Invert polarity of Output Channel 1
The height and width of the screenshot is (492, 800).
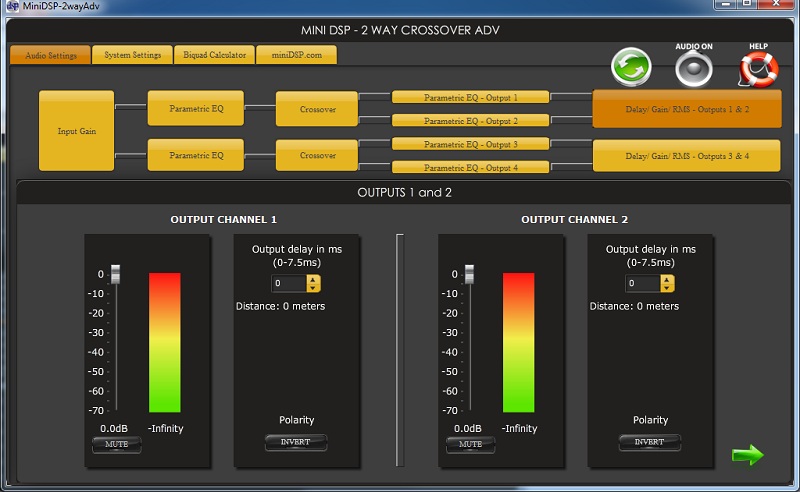tap(295, 442)
